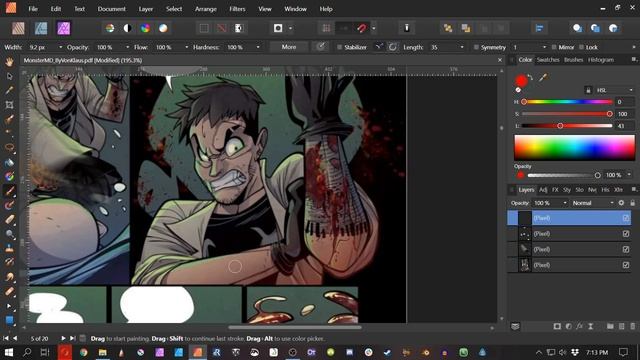Click the horizontal canvas scrollbar
640x360 pixels.
pos(295,327)
